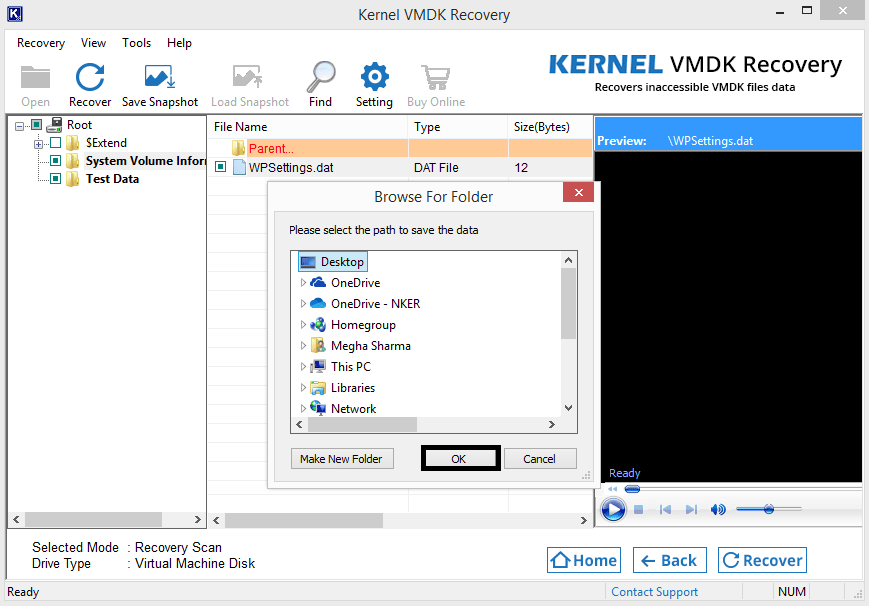Toggle the Root checkbox in tree
Viewport: 869px width, 606px height.
[x=37, y=125]
